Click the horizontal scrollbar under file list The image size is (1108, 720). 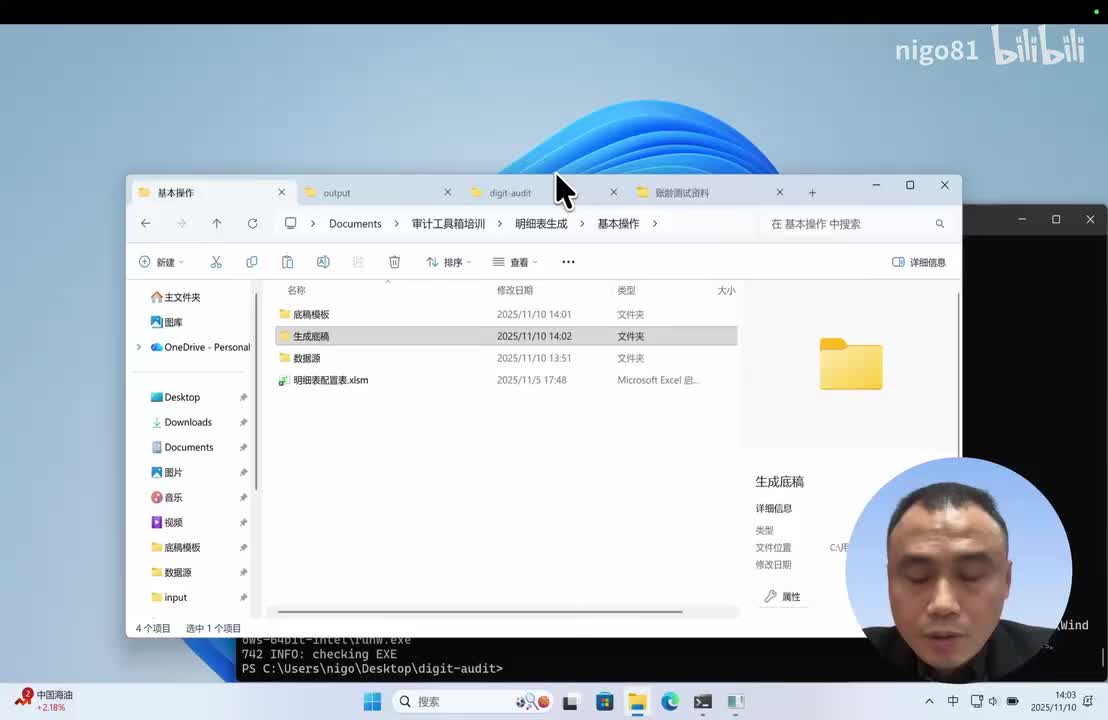(481, 612)
